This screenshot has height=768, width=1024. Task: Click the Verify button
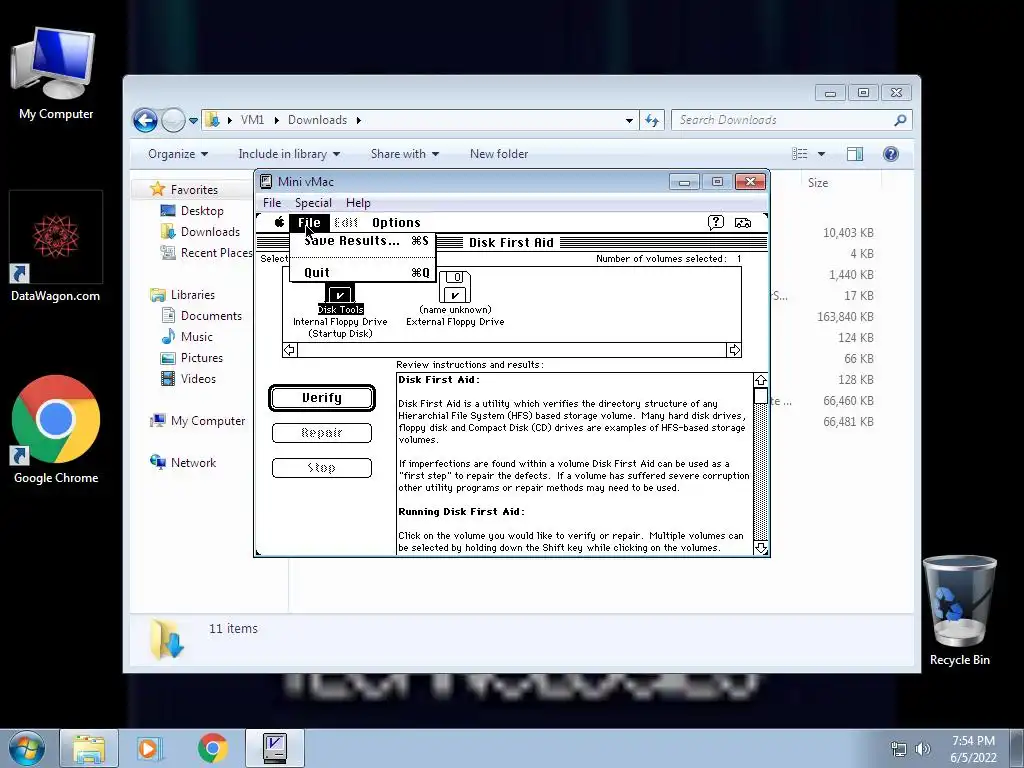pos(322,398)
